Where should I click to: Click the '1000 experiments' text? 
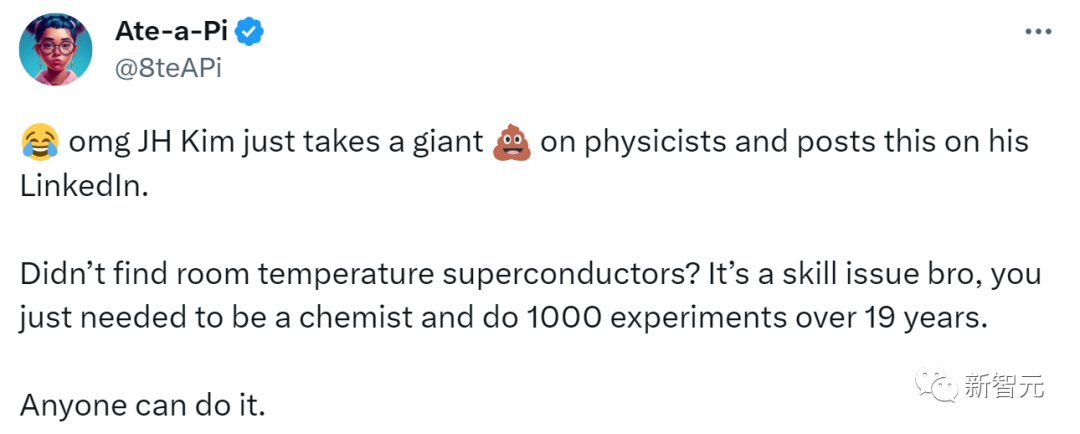665,318
